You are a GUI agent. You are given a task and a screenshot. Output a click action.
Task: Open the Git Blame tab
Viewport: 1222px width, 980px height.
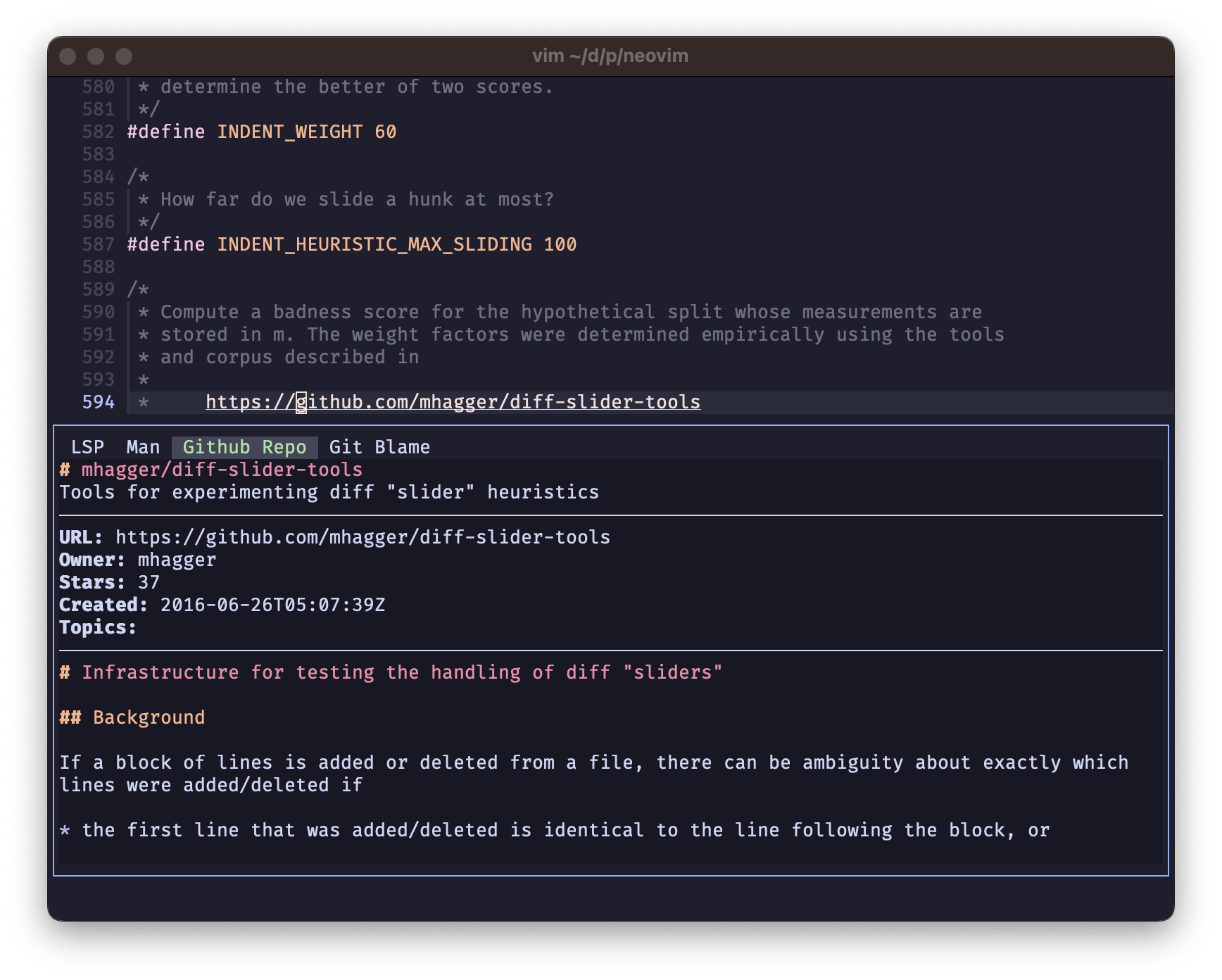pos(379,447)
